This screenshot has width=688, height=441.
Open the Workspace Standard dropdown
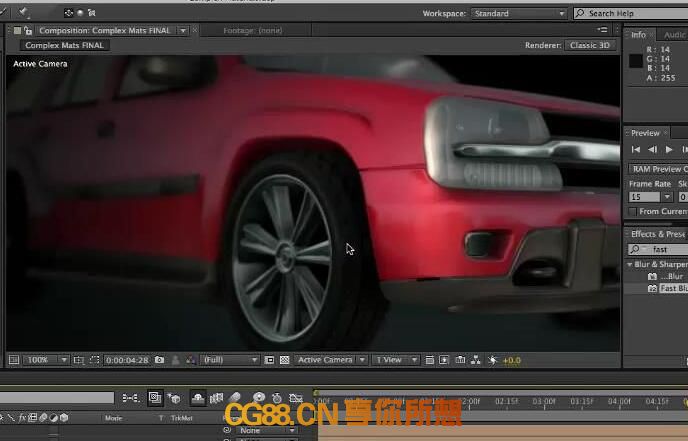click(x=519, y=14)
